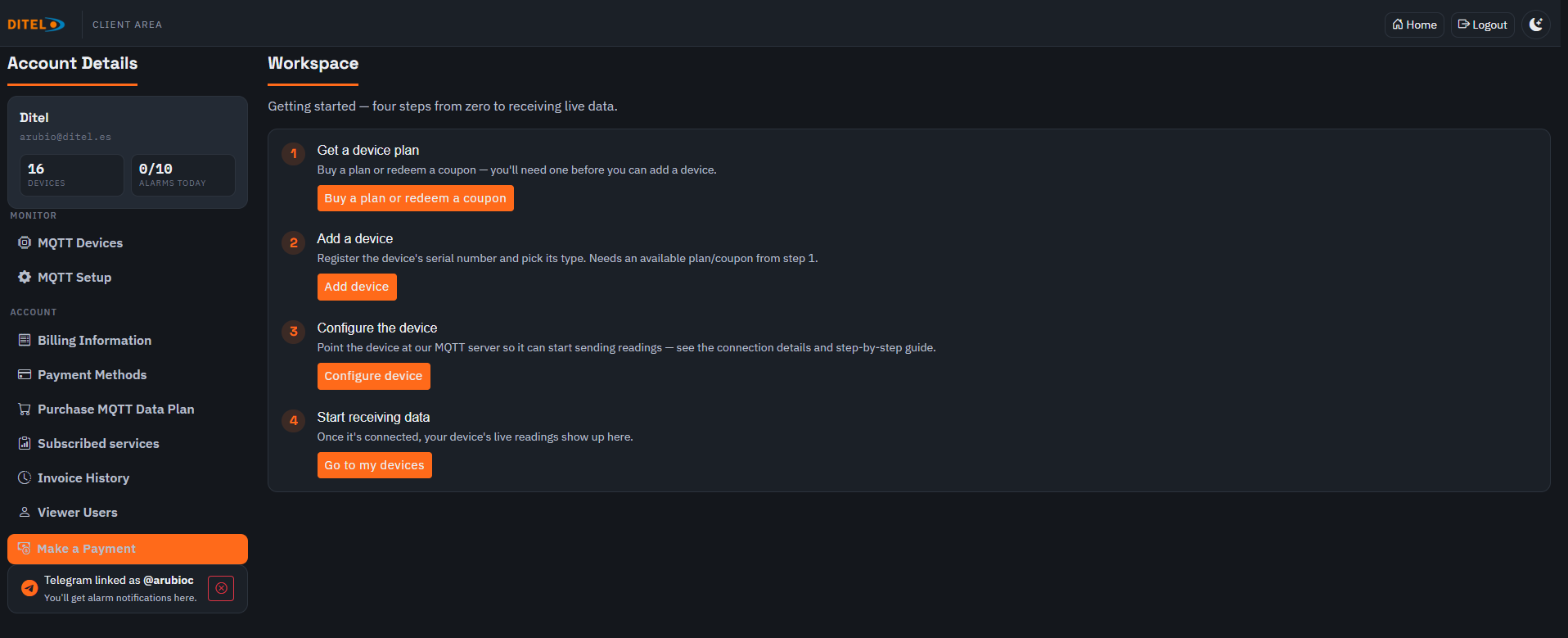The width and height of the screenshot is (1568, 638).
Task: Click Make a Payment button
Action: [128, 549]
